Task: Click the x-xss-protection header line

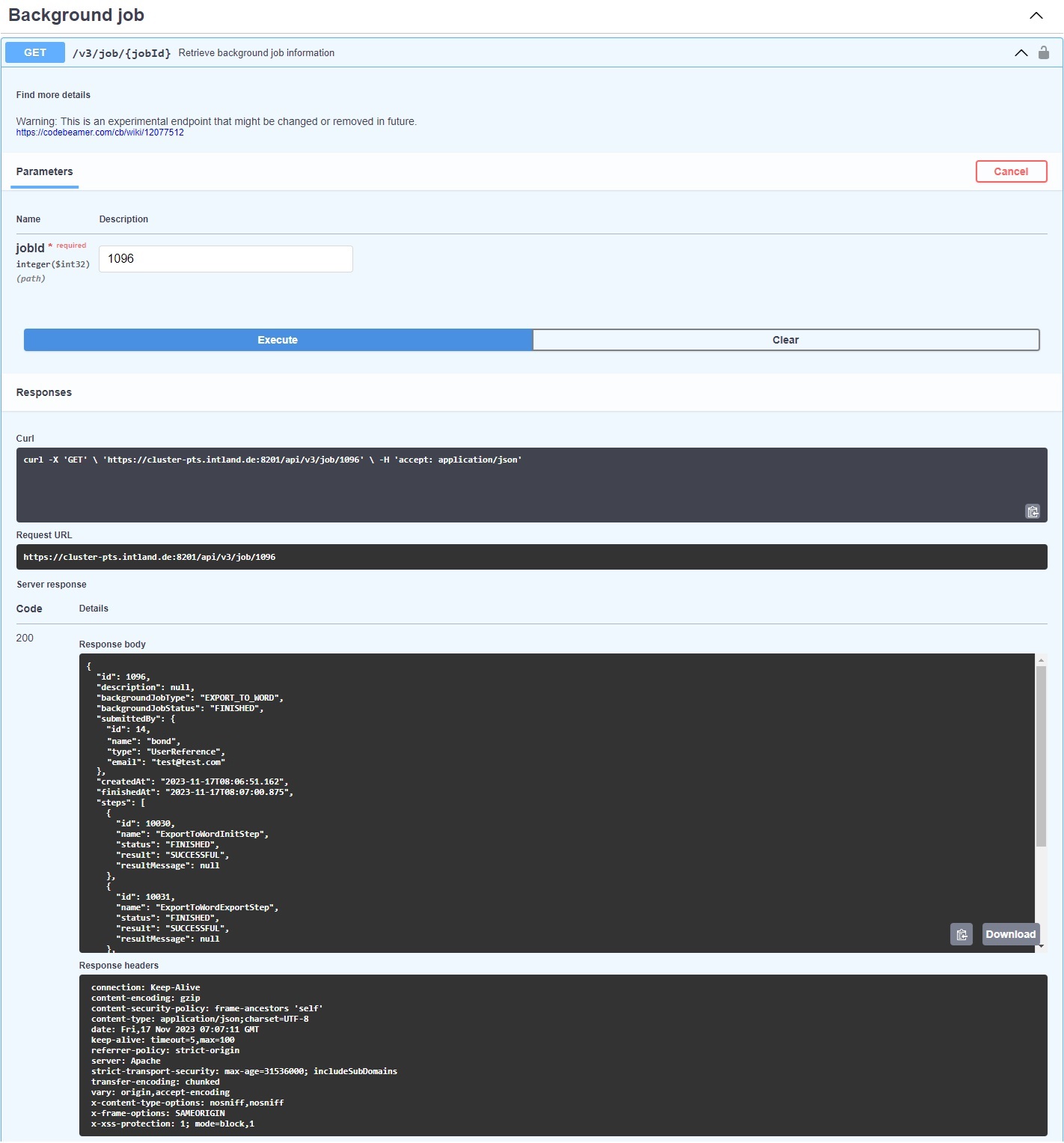Action: 173,1124
